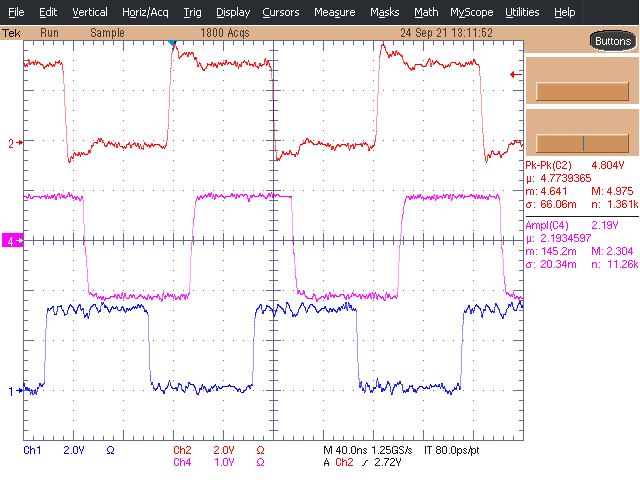The image size is (640, 480).
Task: Open the Trig menu
Action: pyautogui.click(x=192, y=12)
